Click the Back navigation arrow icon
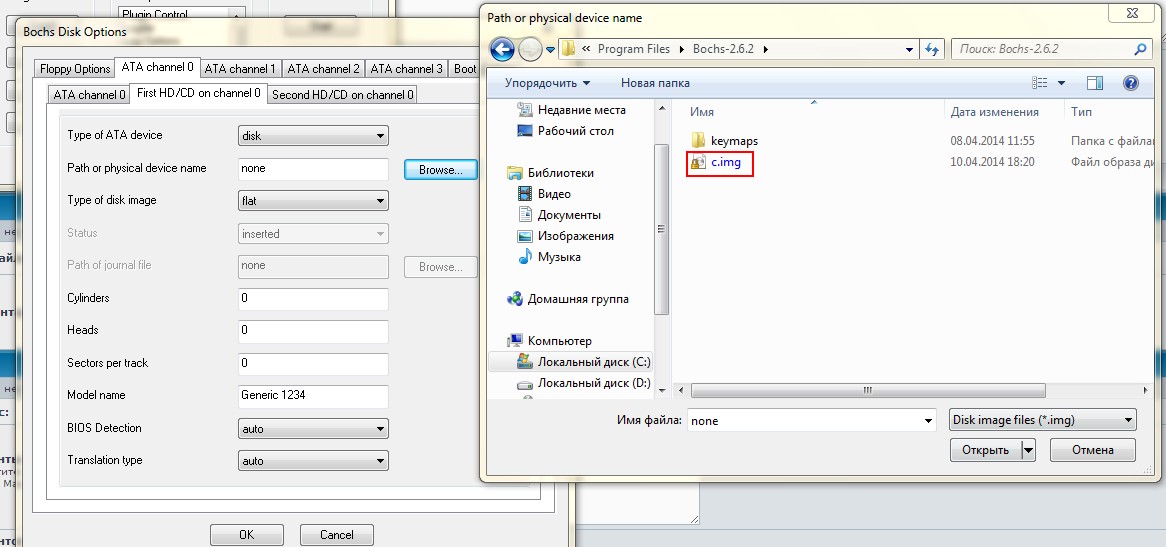This screenshot has width=1166, height=547. 503,50
